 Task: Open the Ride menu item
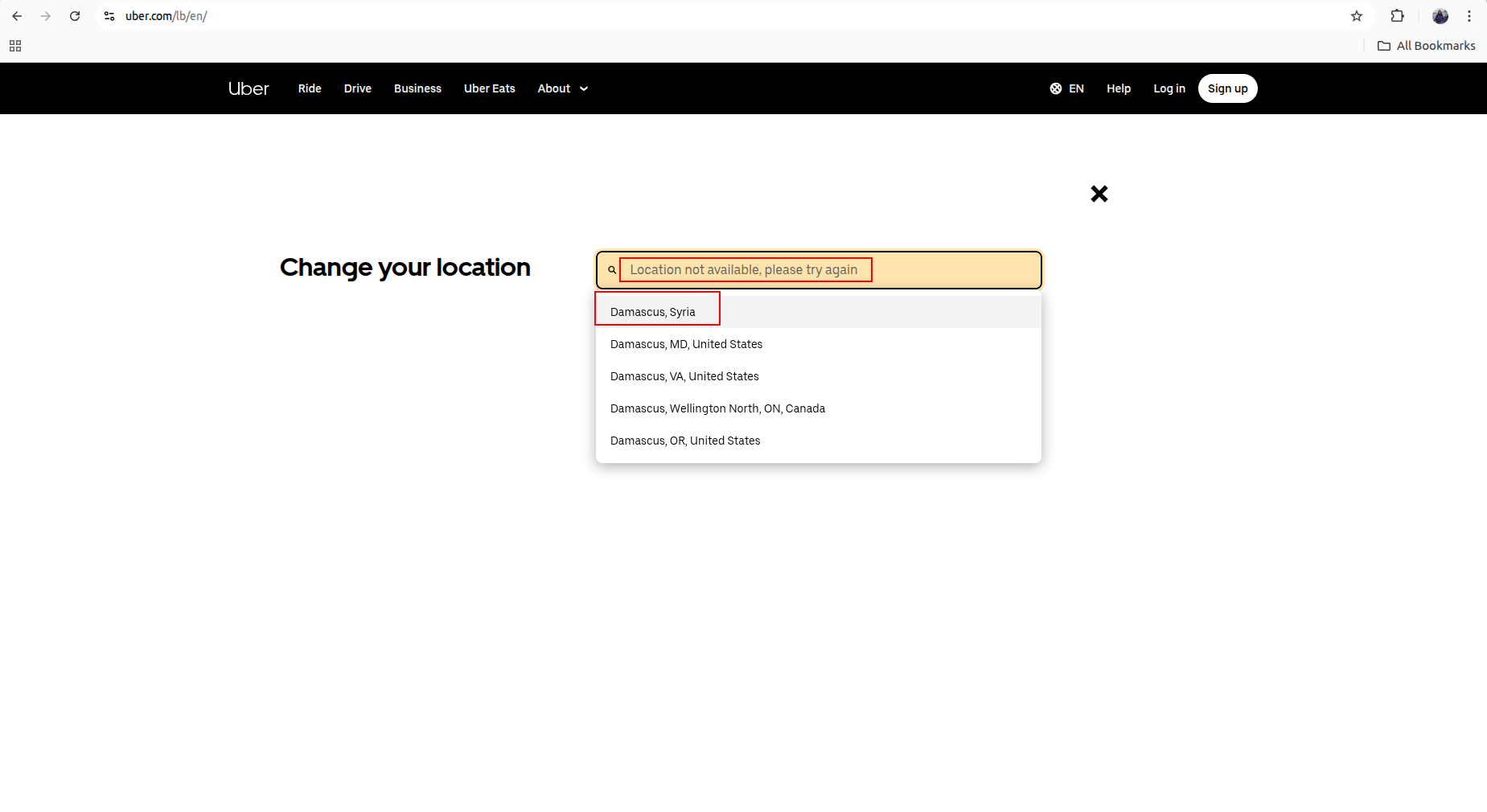[x=310, y=88]
